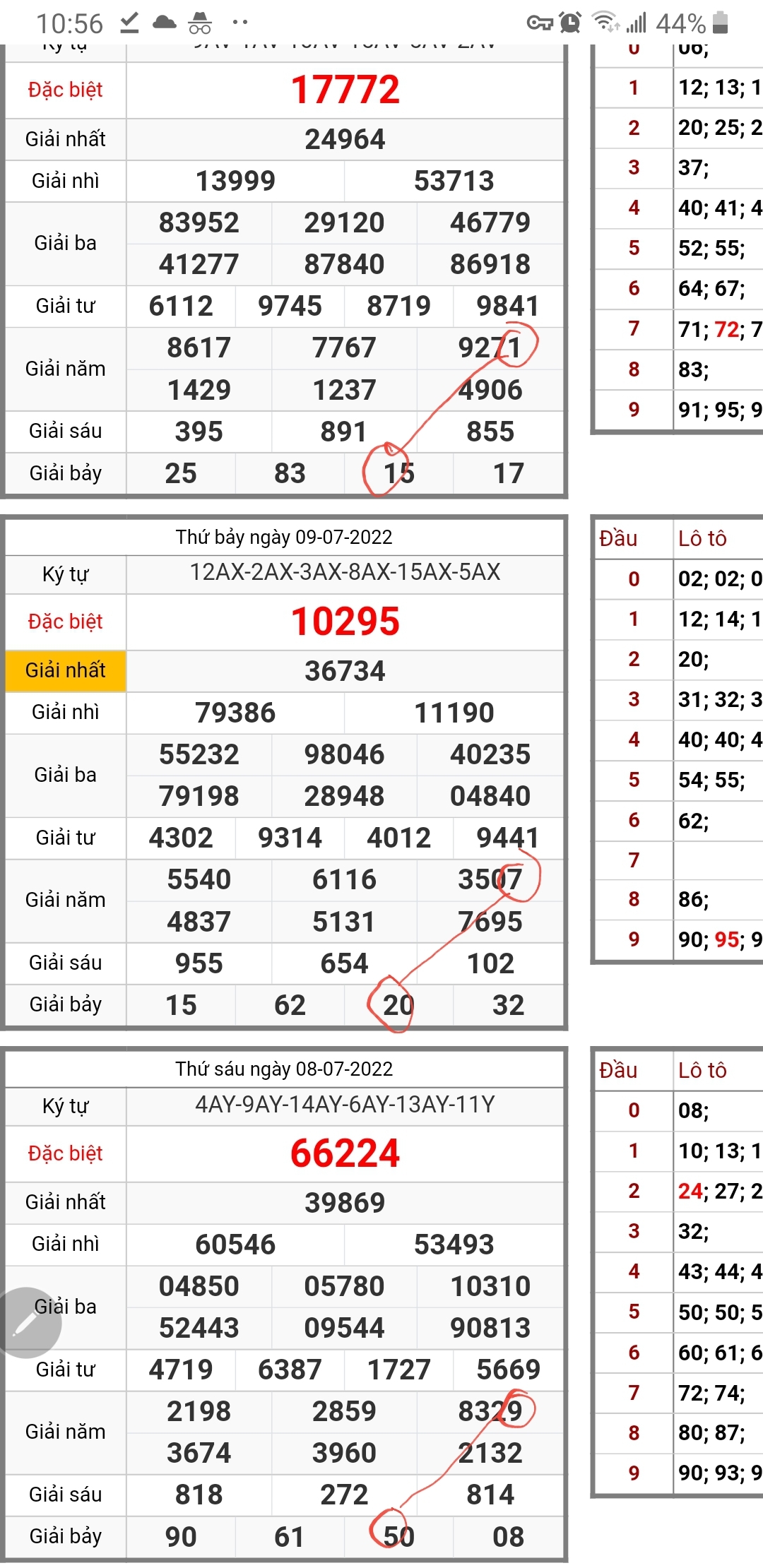Tap the special prize number 10295
Viewport: 763px width, 1568px height.
click(345, 622)
